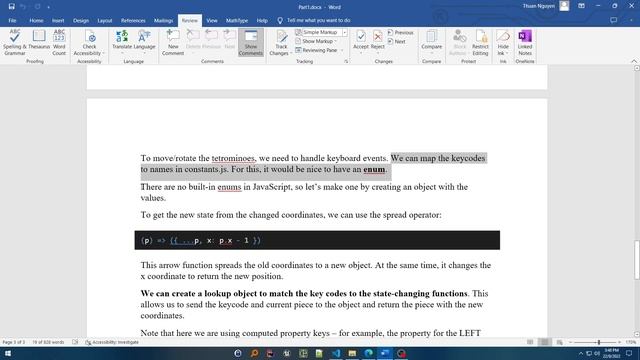Image resolution: width=640 pixels, height=360 pixels.
Task: Insert a New Comment
Action: (x=173, y=42)
